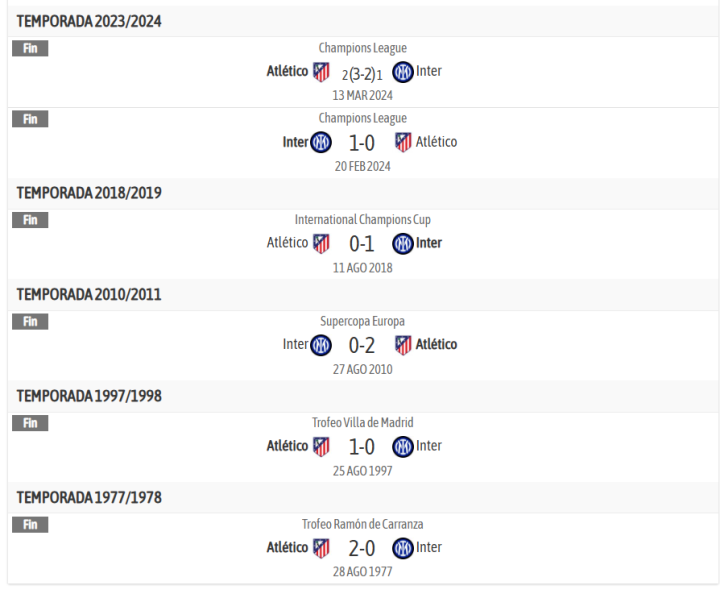Open the 2(3-2)1 penalty shootout score

pyautogui.click(x=362, y=73)
